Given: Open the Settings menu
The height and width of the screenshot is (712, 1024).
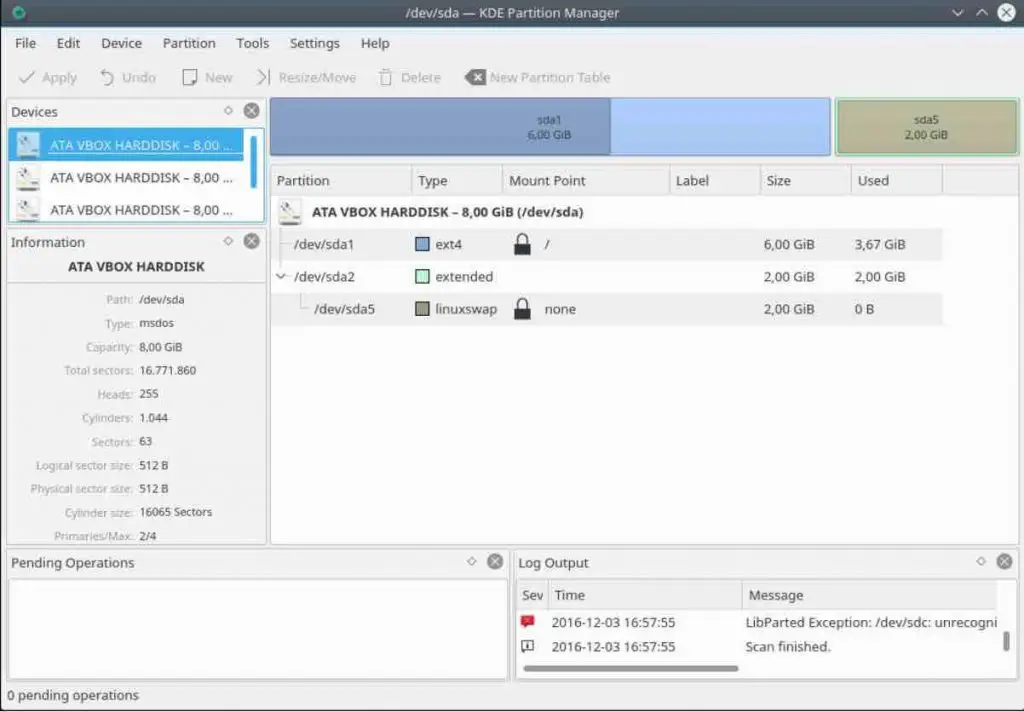Looking at the screenshot, I should pos(315,43).
